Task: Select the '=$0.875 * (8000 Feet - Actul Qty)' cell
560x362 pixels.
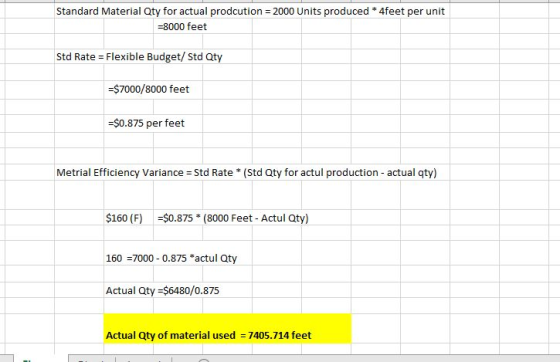Action: point(233,218)
